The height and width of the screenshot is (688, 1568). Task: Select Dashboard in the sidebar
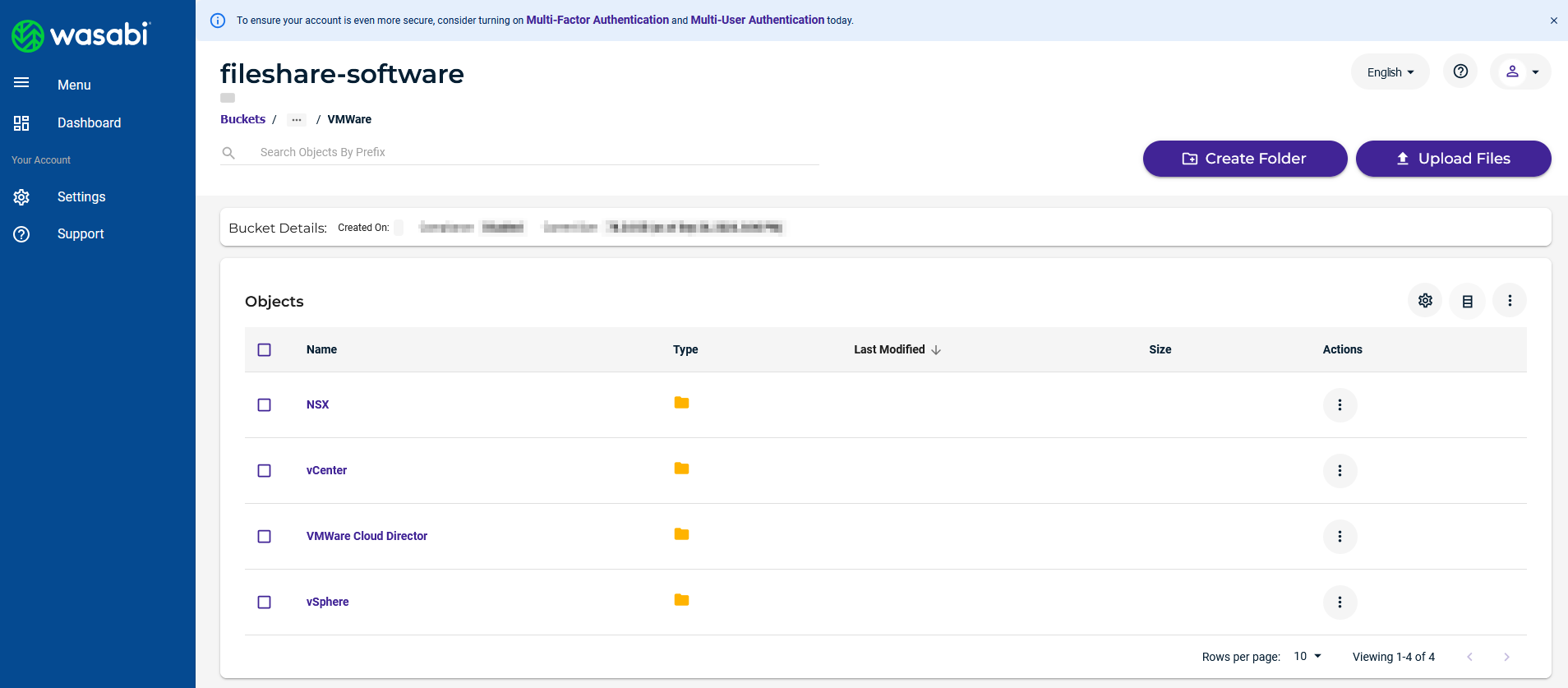pos(89,122)
